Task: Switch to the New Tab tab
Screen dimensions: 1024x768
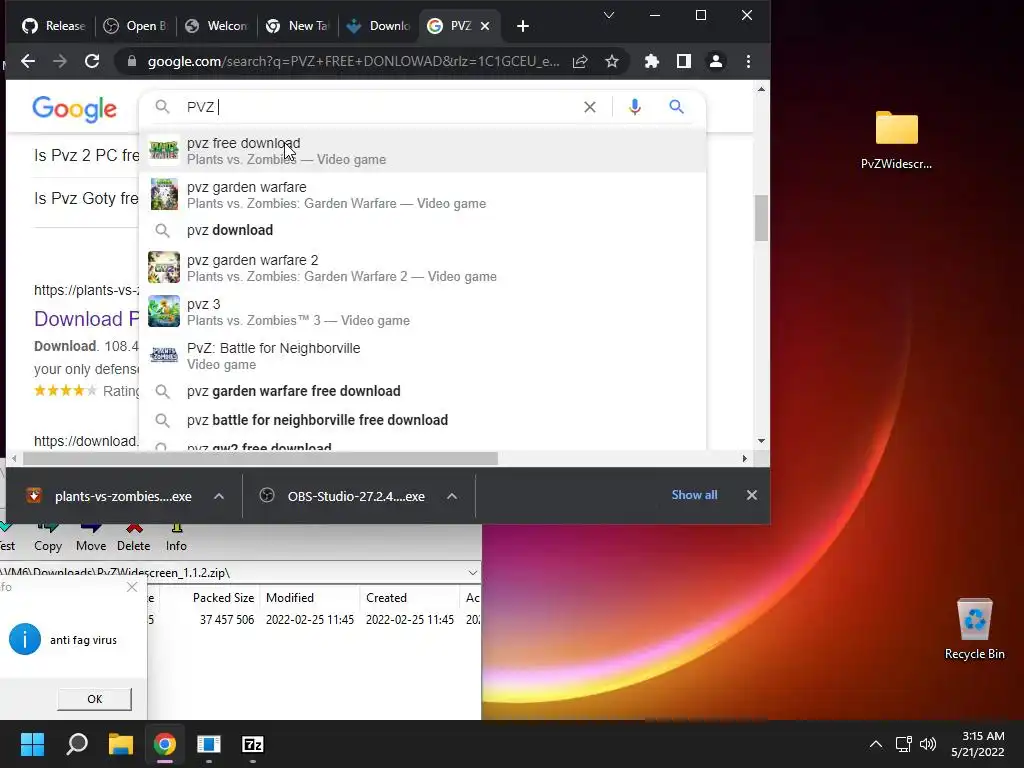Action: pos(296,26)
